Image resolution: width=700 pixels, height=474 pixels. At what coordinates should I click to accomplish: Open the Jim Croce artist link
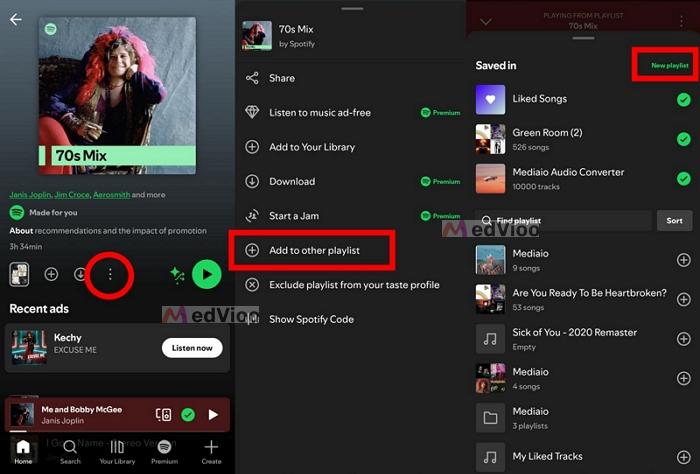tap(72, 195)
